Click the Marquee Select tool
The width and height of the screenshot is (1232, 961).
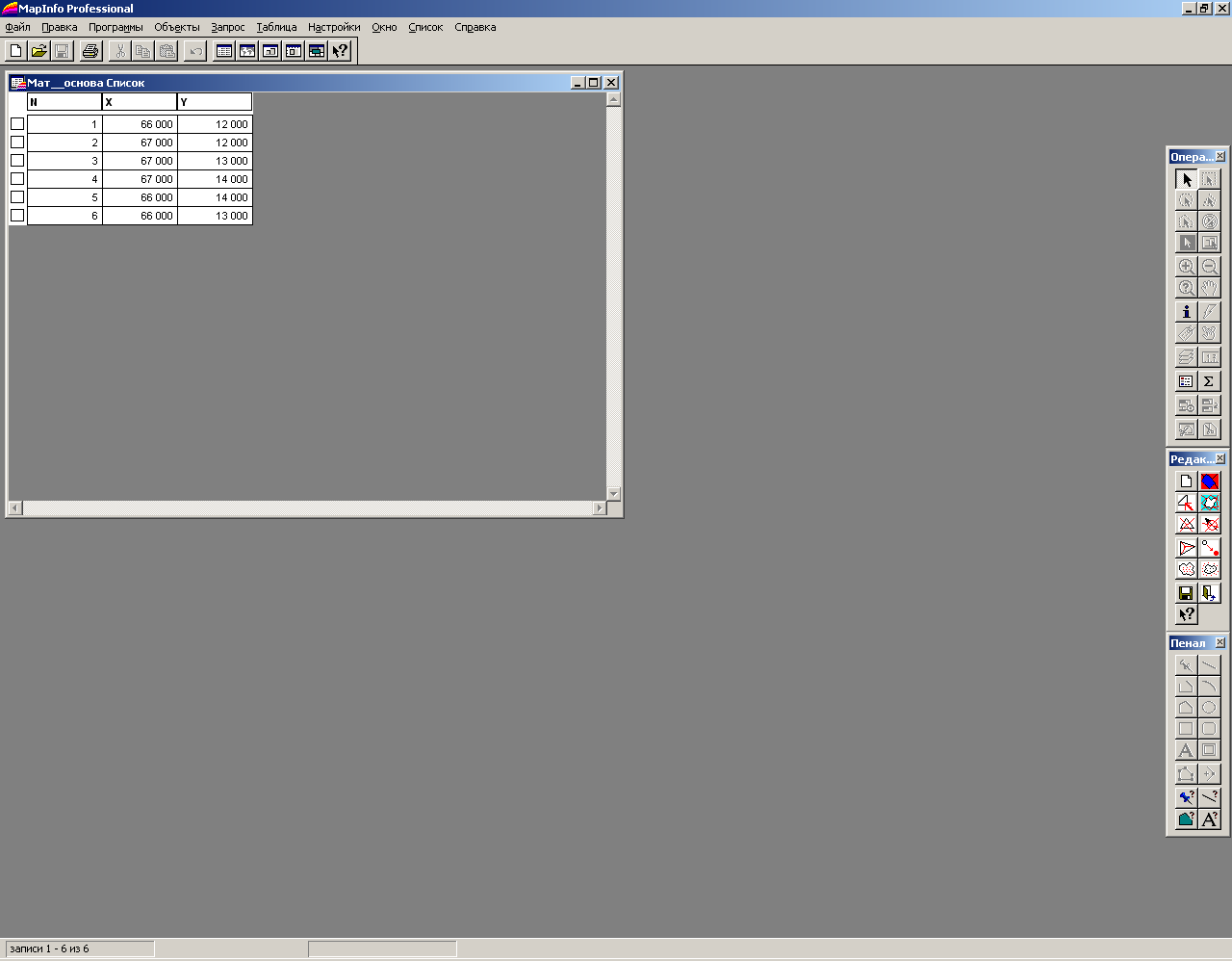tap(1209, 179)
